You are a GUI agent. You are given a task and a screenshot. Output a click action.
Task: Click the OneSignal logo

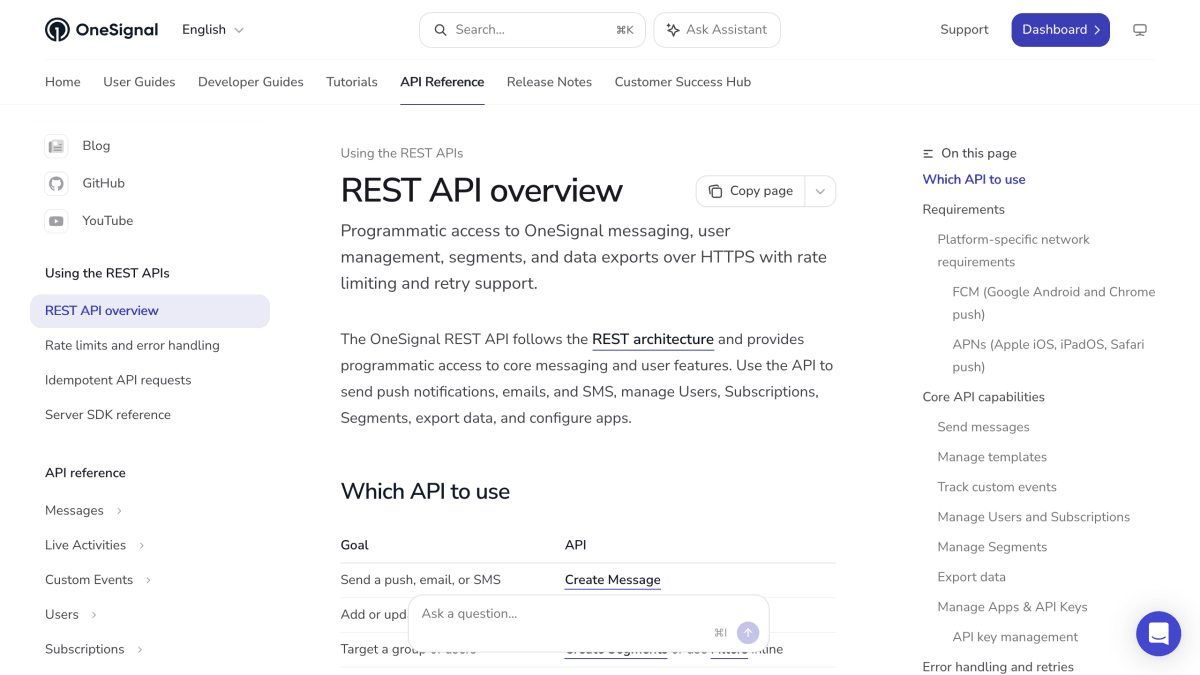click(101, 30)
